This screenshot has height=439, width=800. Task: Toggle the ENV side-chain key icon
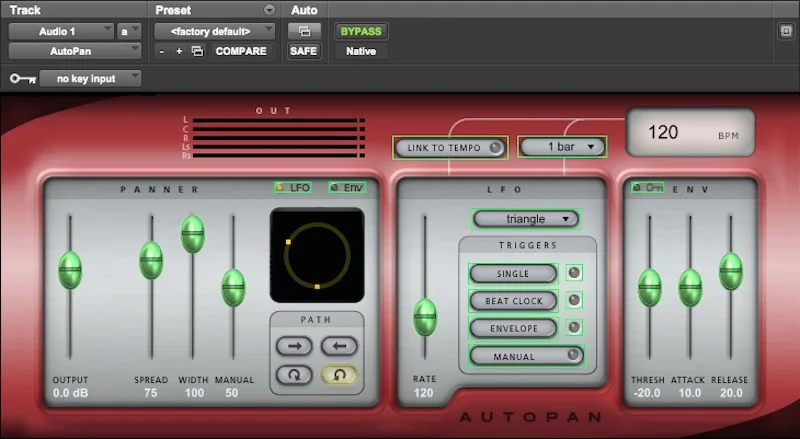pos(647,188)
